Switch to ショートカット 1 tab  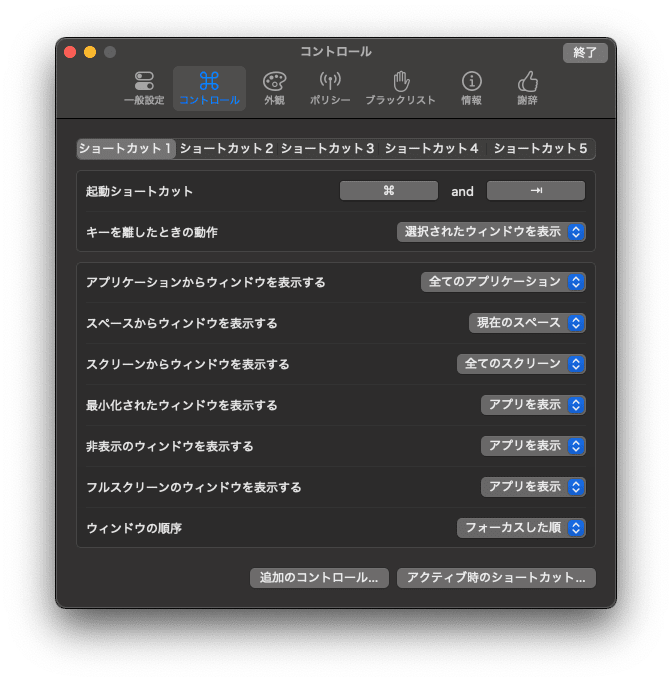coord(126,149)
